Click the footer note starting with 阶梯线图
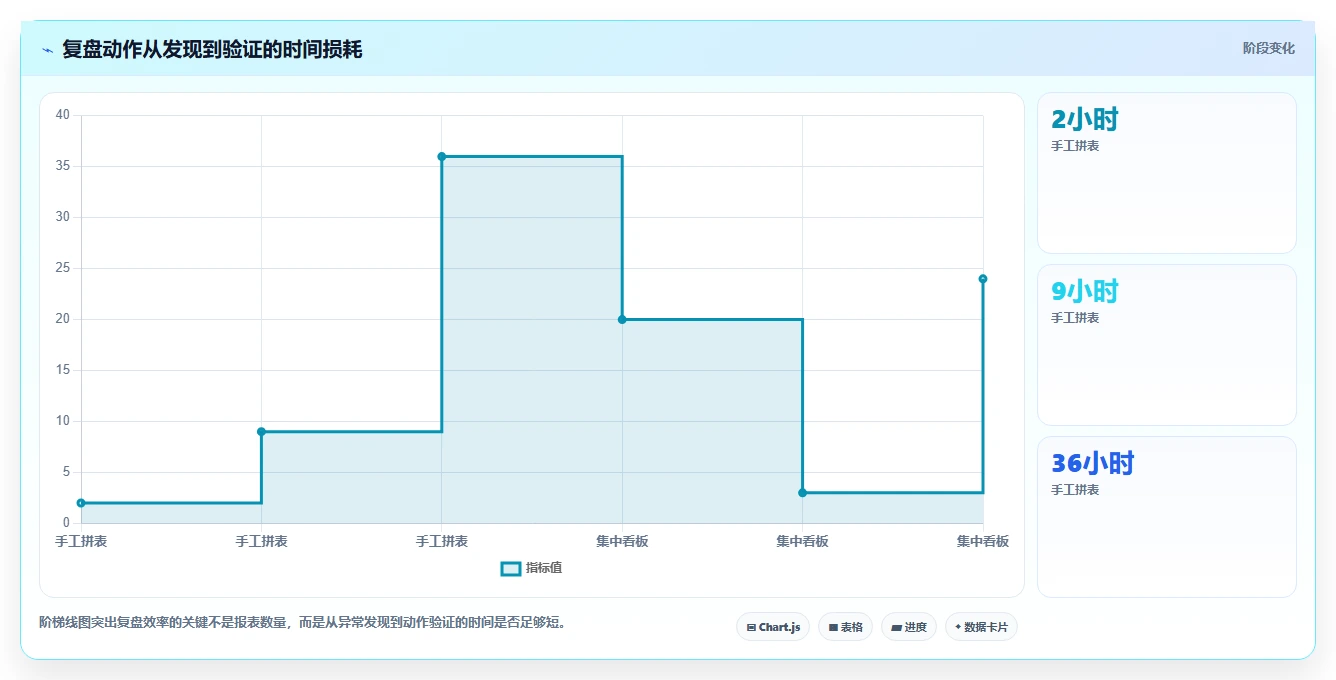Viewport: 1336px width, 680px height. coord(303,622)
